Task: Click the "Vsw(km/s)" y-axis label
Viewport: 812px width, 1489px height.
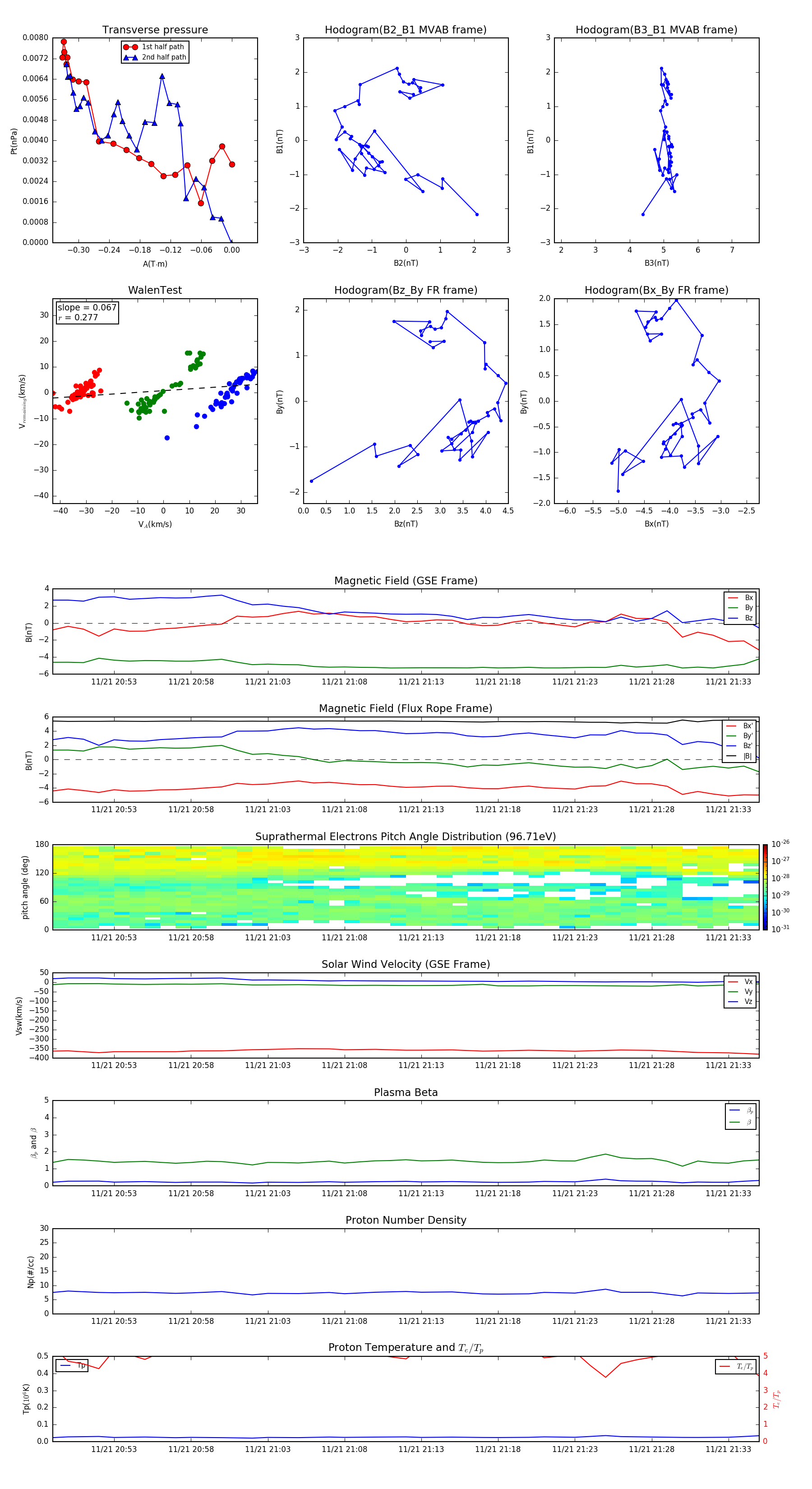Action: point(19,1016)
